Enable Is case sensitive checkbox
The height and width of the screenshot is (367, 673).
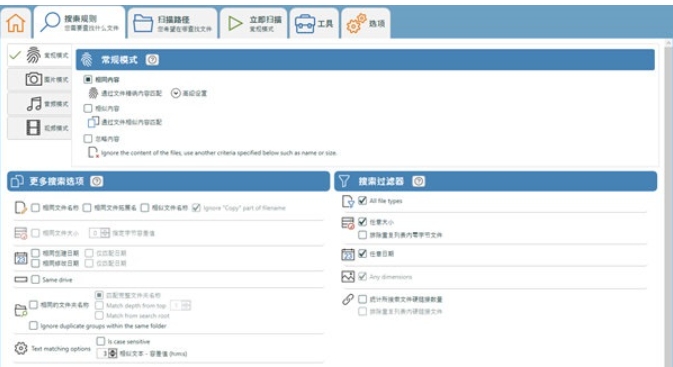(x=100, y=341)
